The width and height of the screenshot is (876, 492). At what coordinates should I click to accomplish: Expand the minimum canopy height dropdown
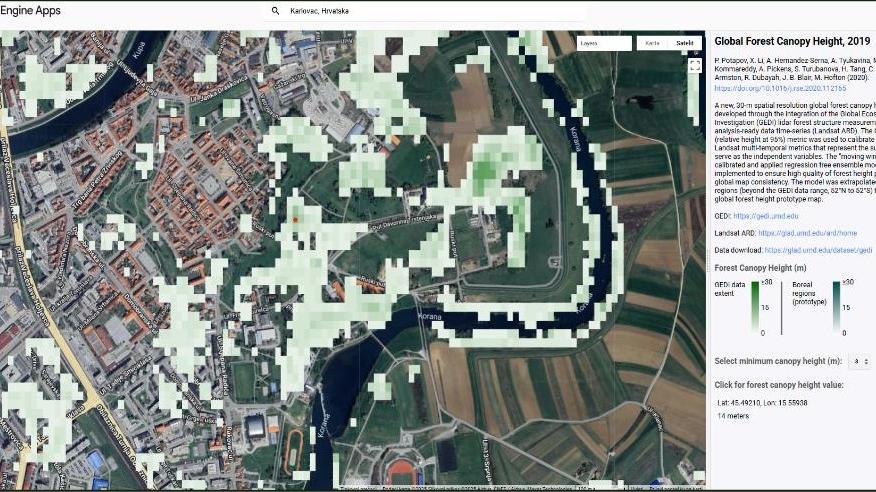pos(864,361)
